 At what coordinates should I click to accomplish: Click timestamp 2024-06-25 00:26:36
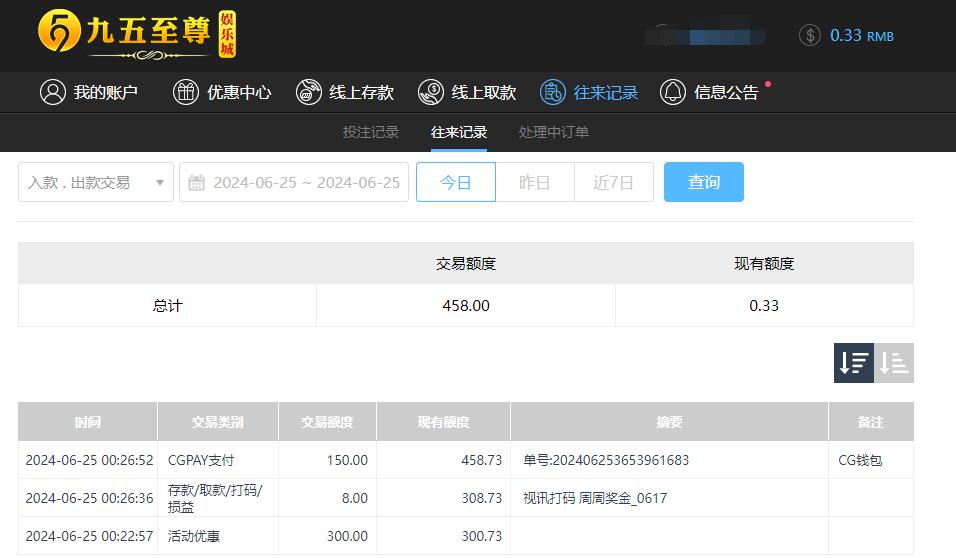point(89,498)
